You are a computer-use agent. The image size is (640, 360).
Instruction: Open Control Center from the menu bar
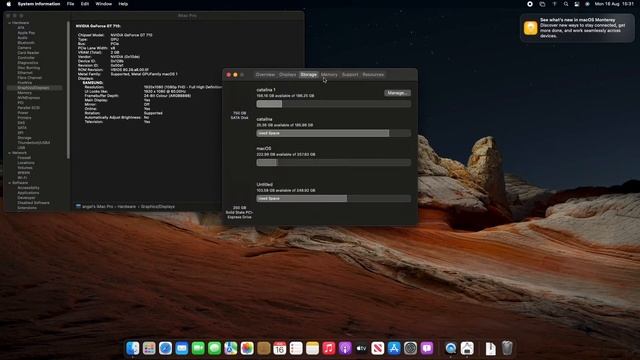pos(577,4)
